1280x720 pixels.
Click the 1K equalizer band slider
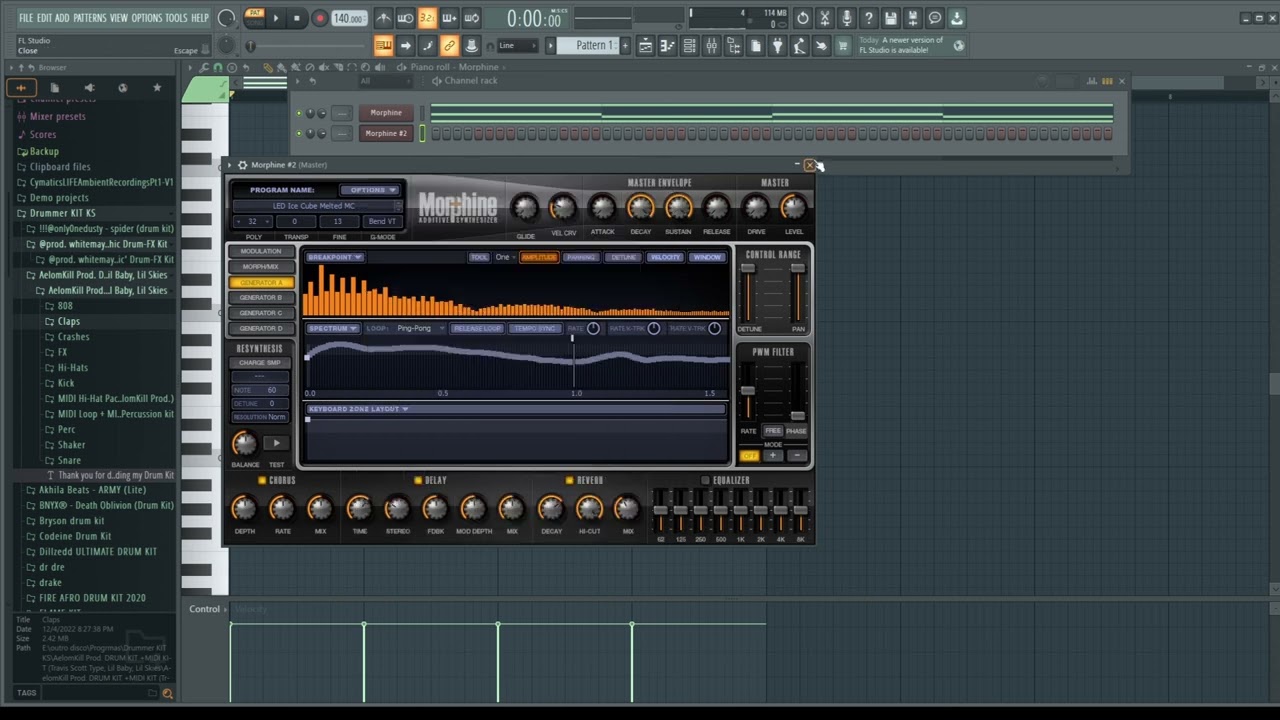click(x=741, y=510)
